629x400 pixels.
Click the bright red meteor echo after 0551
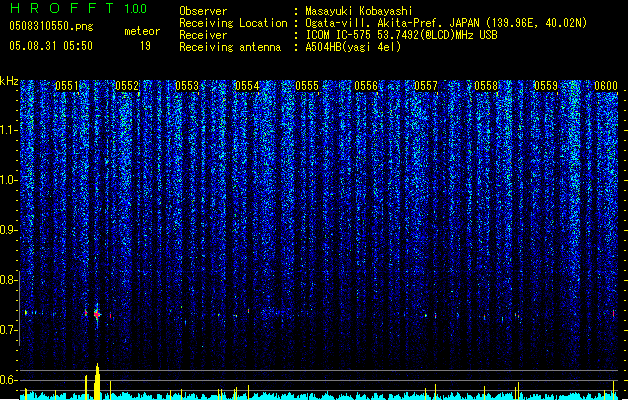point(97,315)
